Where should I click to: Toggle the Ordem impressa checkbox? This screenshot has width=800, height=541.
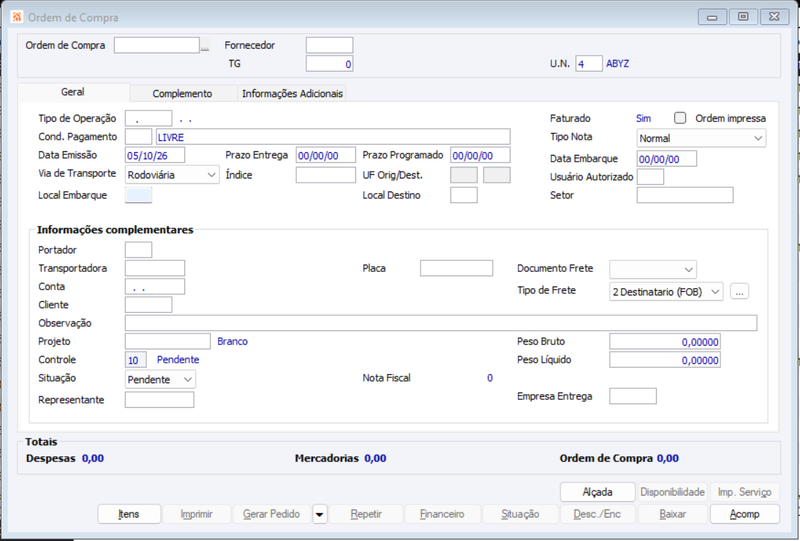[x=680, y=118]
